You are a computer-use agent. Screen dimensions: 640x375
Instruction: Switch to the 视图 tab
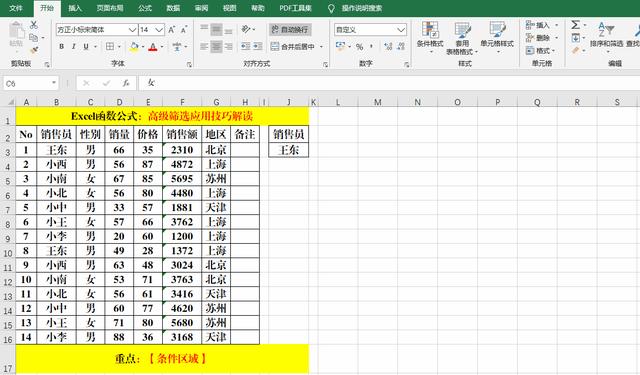(229, 8)
